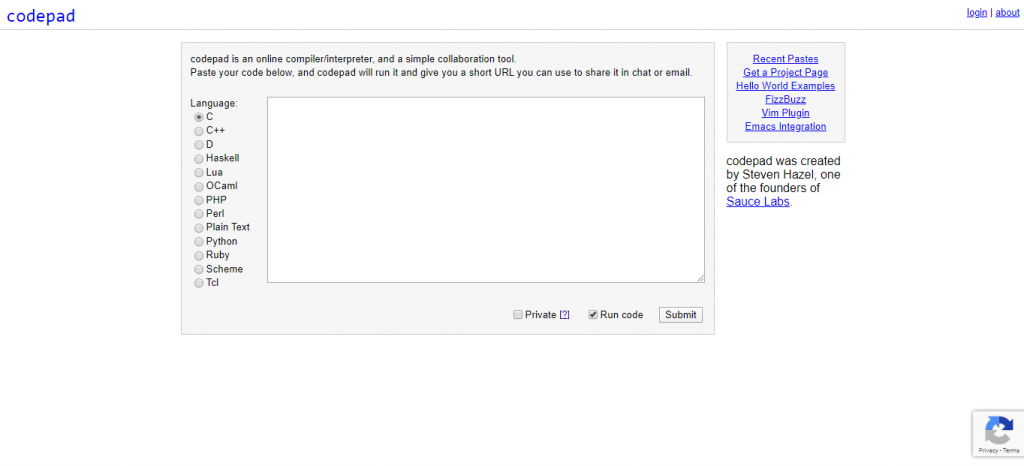
Task: Click the codepad logo in header
Action: (x=40, y=16)
